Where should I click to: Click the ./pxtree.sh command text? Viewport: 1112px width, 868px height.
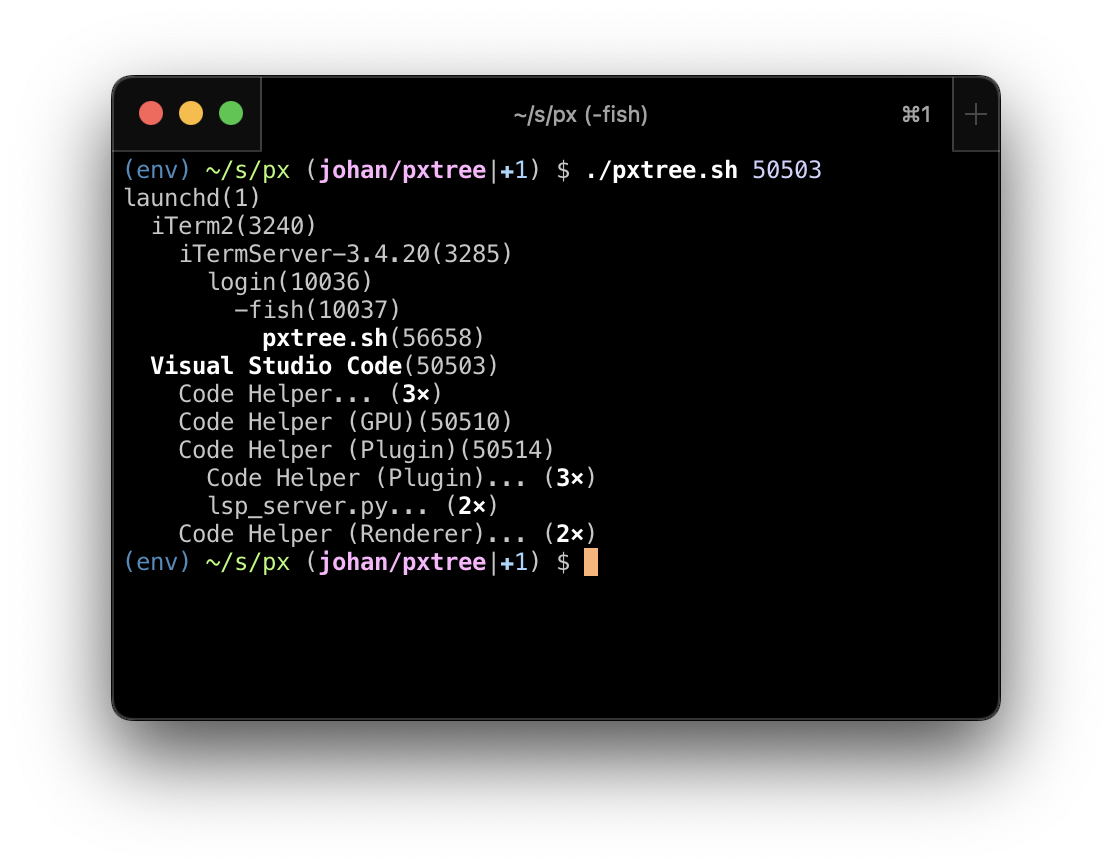(x=661, y=170)
